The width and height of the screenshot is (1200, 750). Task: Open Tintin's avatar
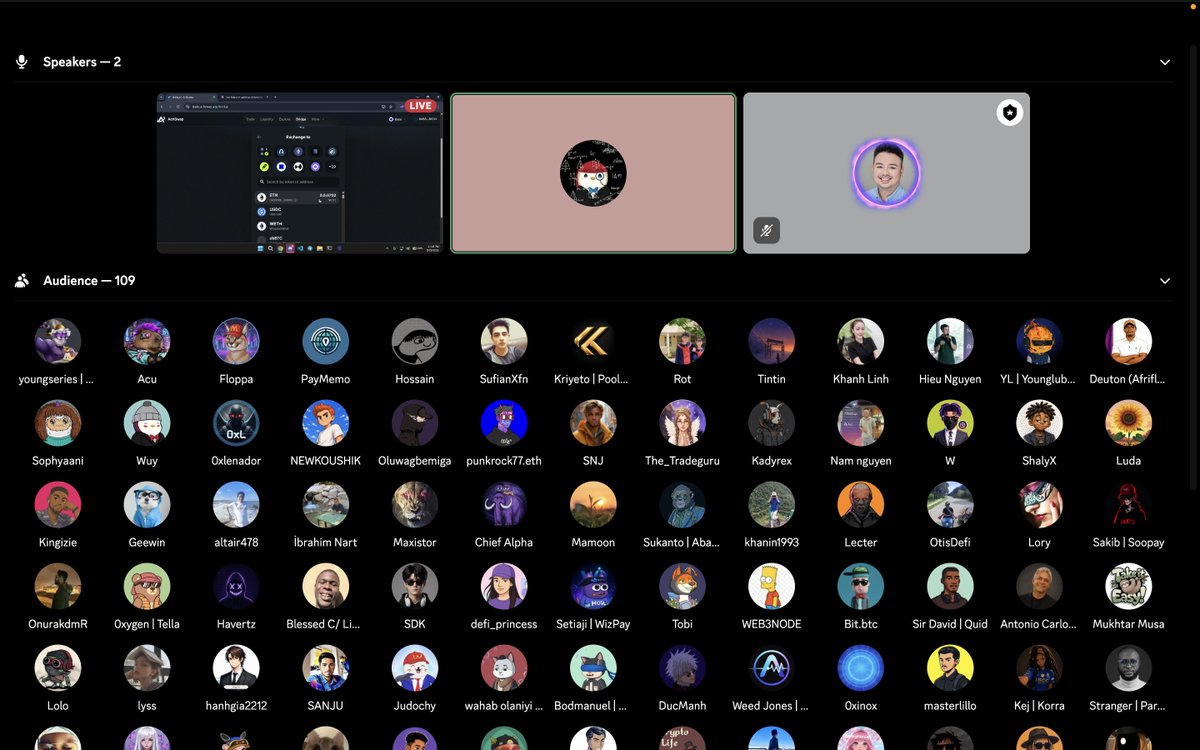click(x=772, y=341)
